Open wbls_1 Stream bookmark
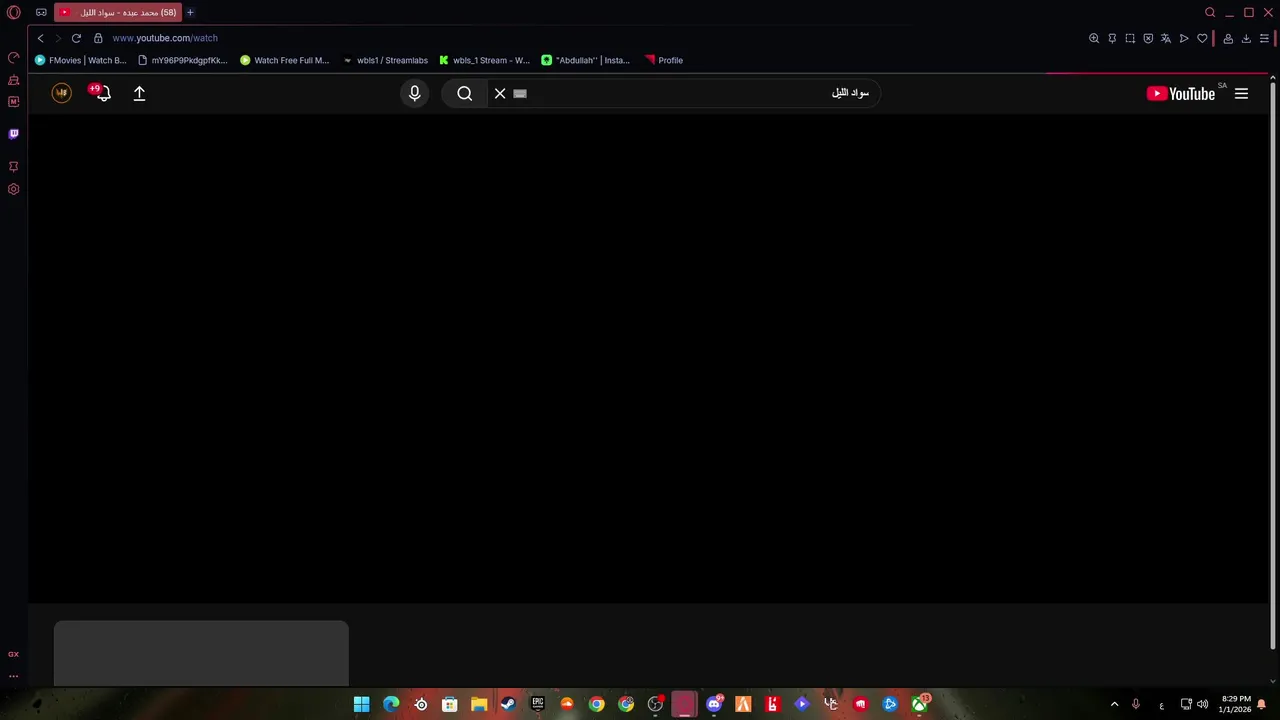Screen dimensions: 1280x720 pyautogui.click(x=484, y=60)
